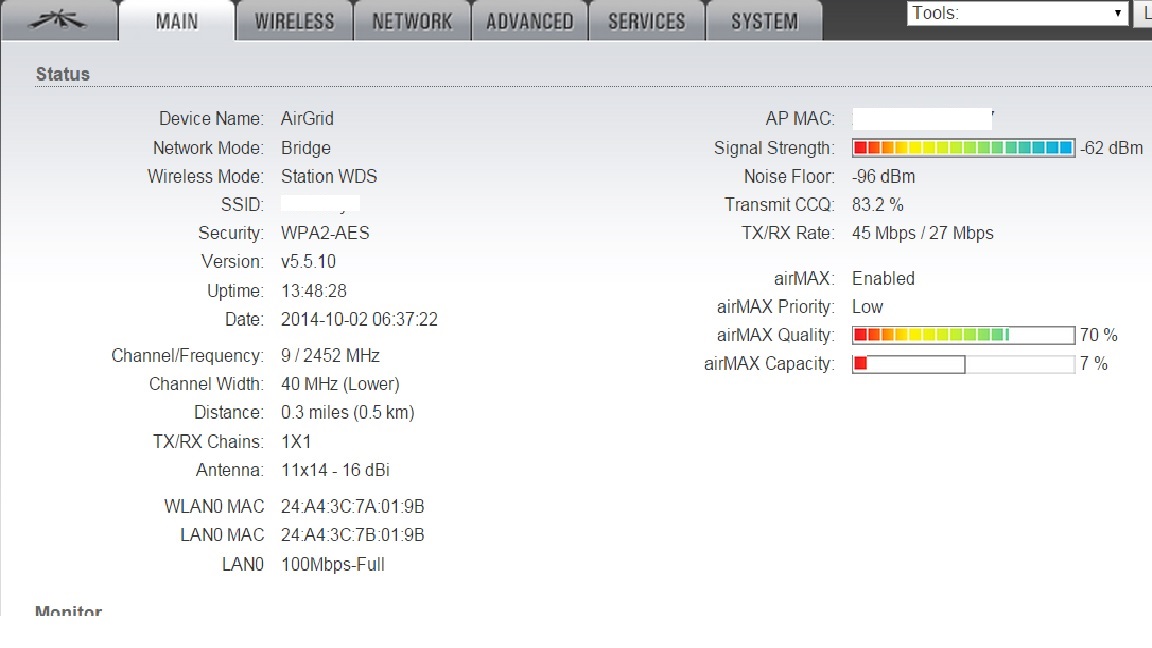This screenshot has height=648, width=1152.
Task: Select the TX/RX Chains value 1X1
Action: point(296,442)
